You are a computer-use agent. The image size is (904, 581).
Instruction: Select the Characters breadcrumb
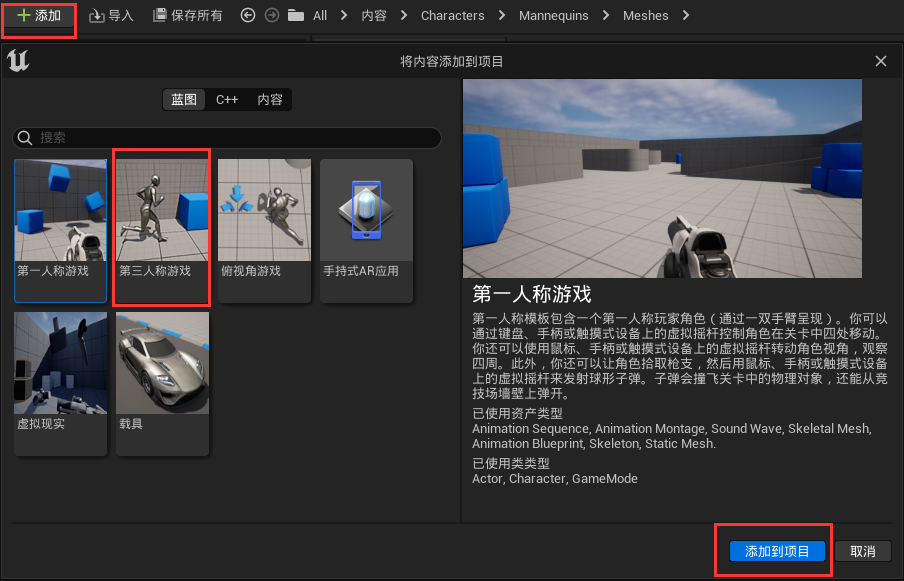pos(453,16)
